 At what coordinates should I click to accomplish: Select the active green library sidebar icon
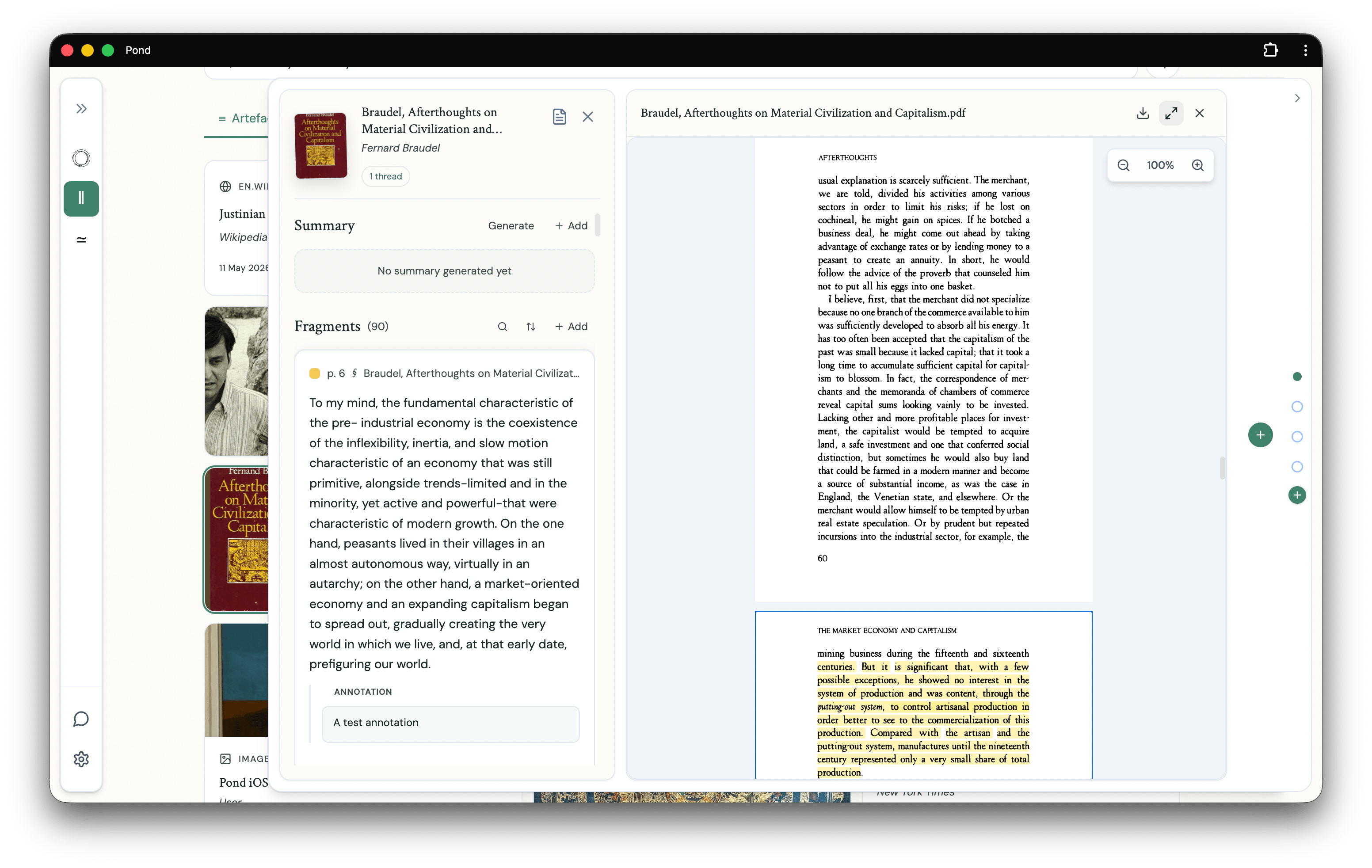point(81,198)
